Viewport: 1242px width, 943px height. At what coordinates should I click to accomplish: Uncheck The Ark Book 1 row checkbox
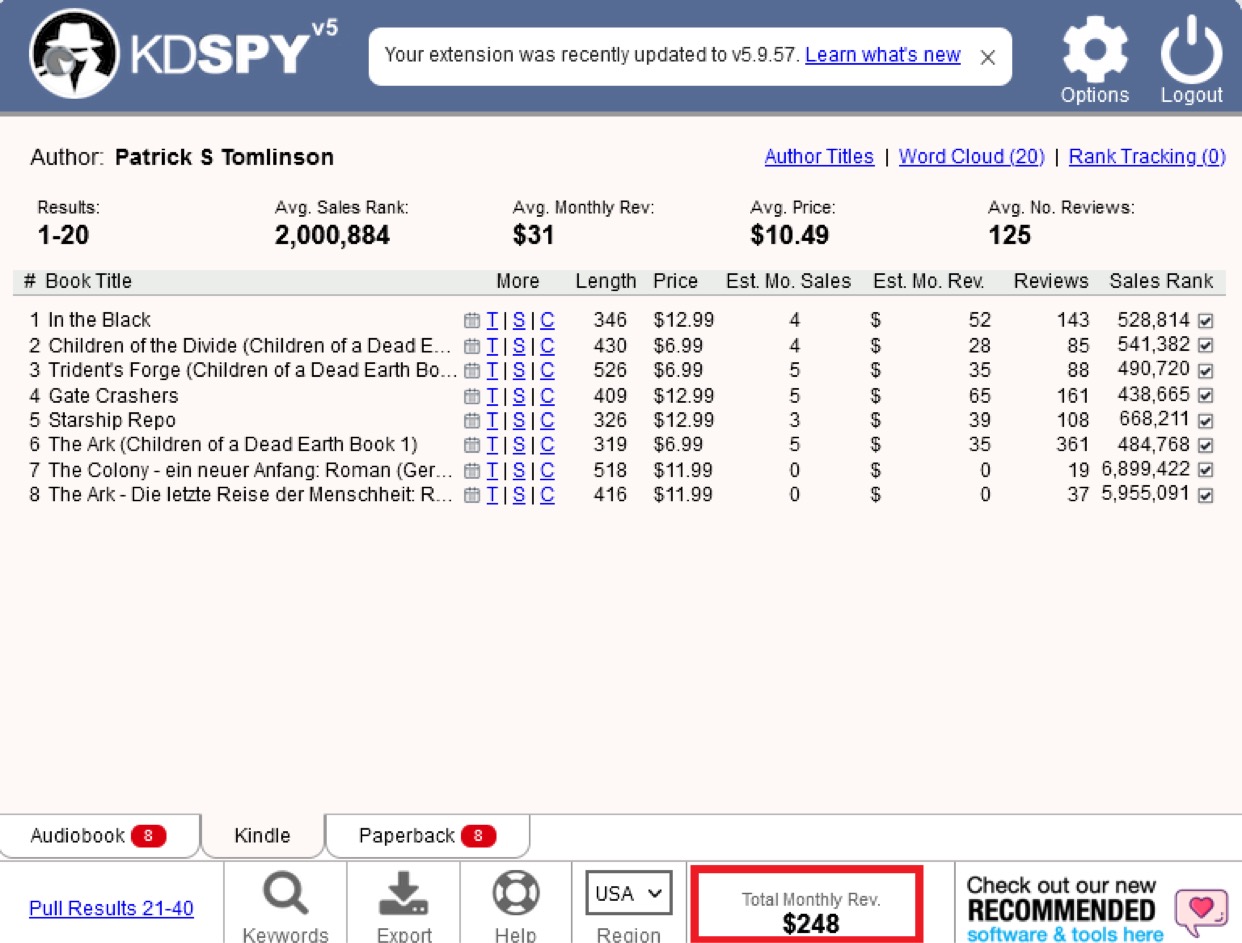click(1205, 445)
